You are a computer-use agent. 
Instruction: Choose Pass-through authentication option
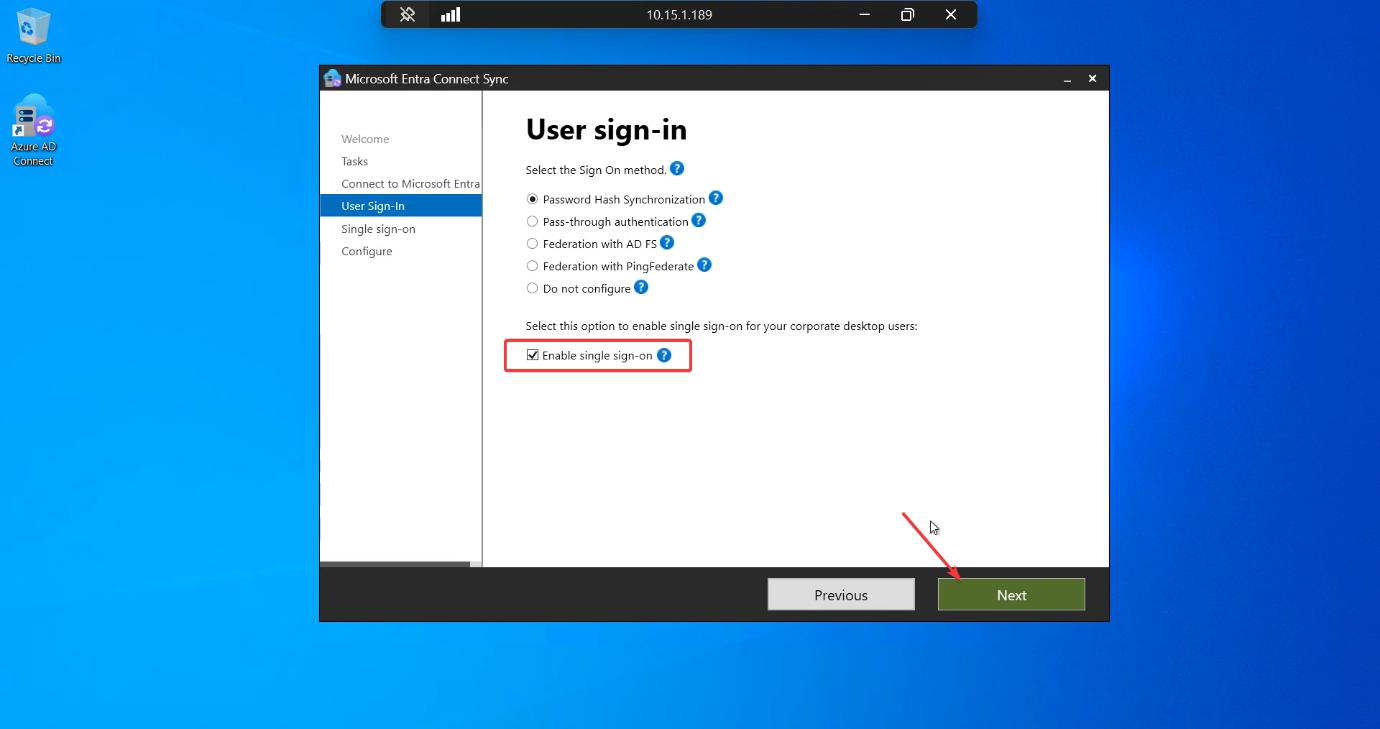pyautogui.click(x=532, y=221)
